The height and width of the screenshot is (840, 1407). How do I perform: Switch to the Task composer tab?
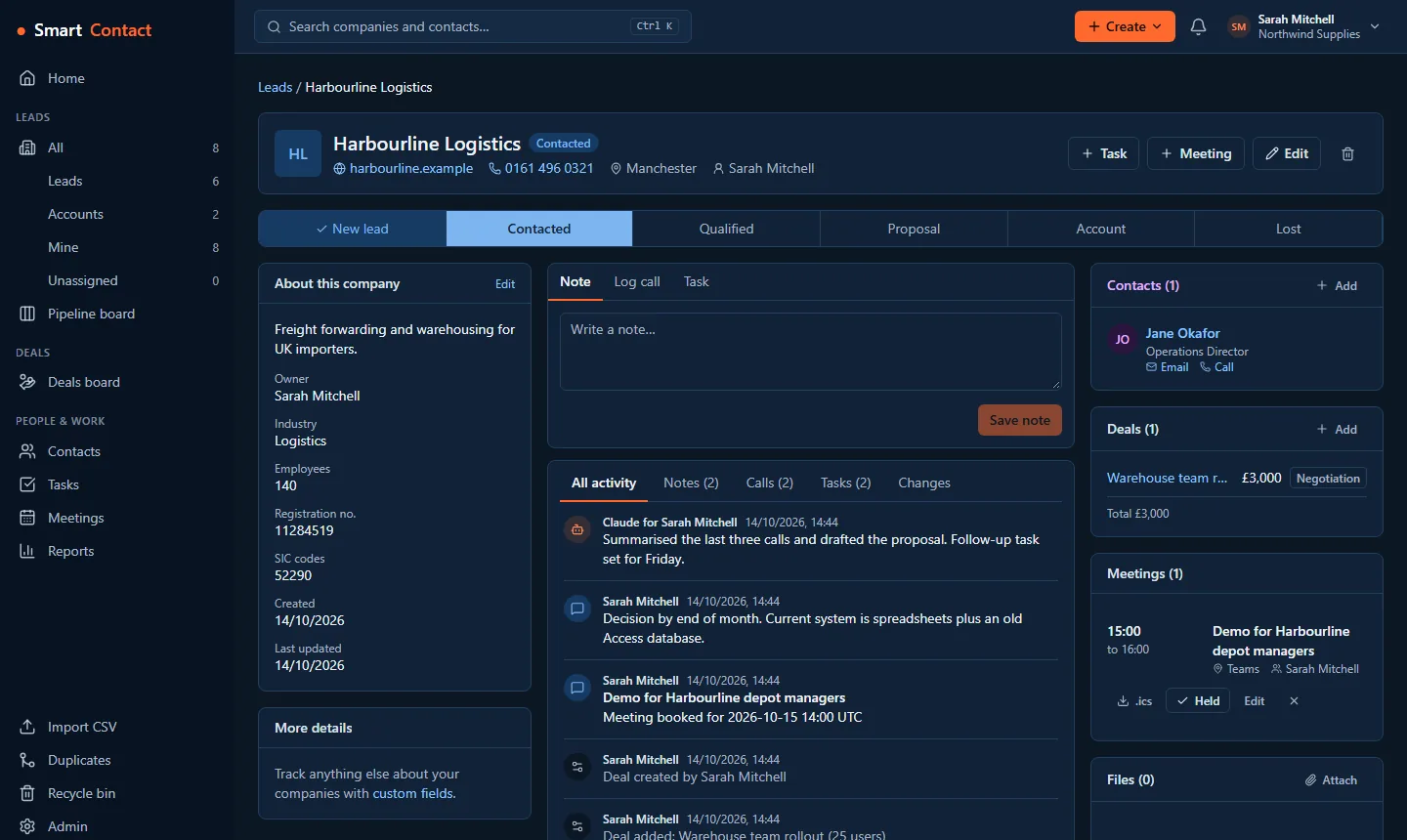point(697,281)
